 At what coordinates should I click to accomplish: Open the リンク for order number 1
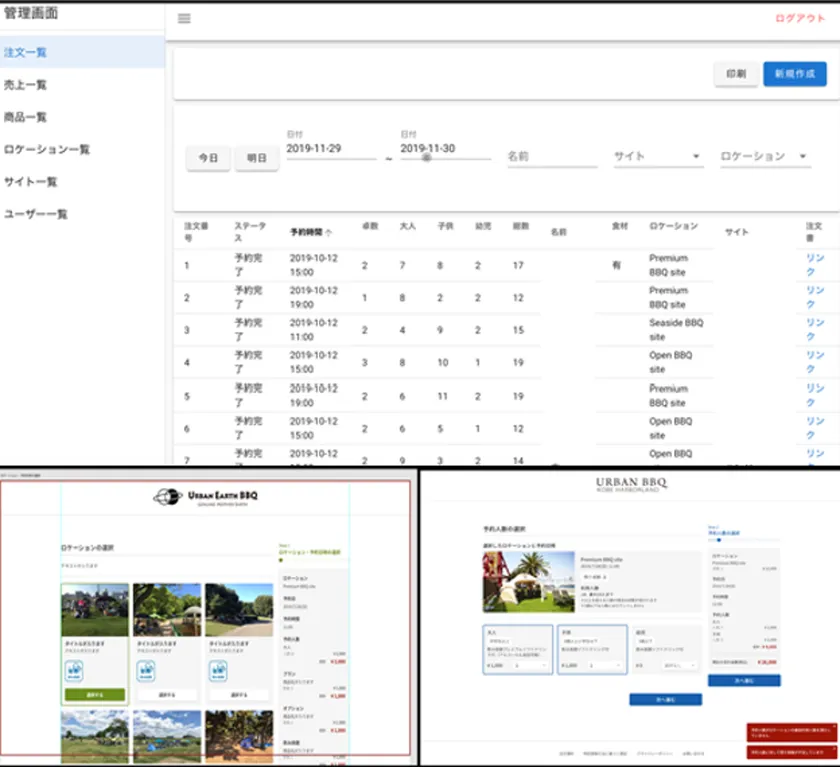pyautogui.click(x=815, y=265)
